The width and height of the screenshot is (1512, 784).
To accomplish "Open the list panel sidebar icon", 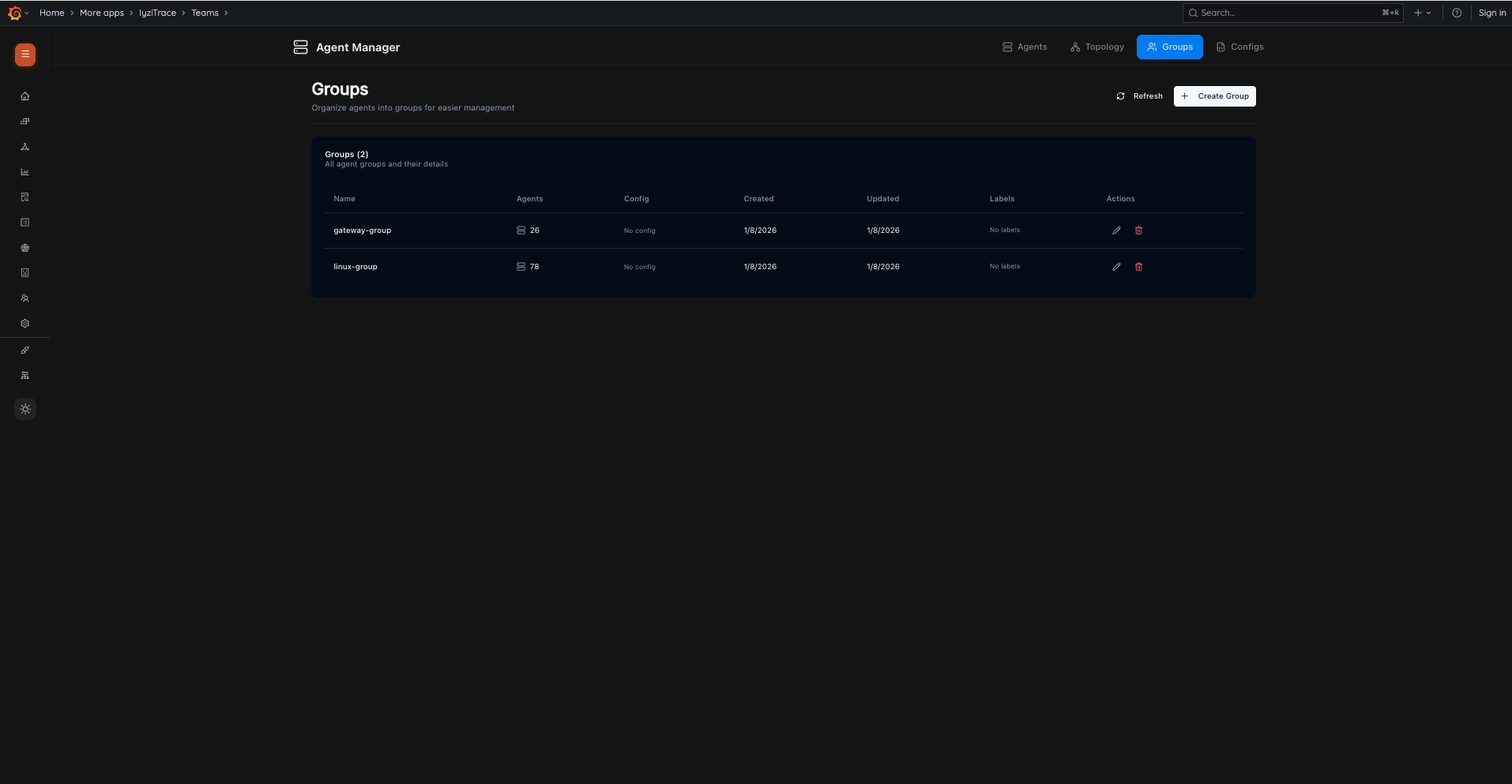I will pos(25,223).
